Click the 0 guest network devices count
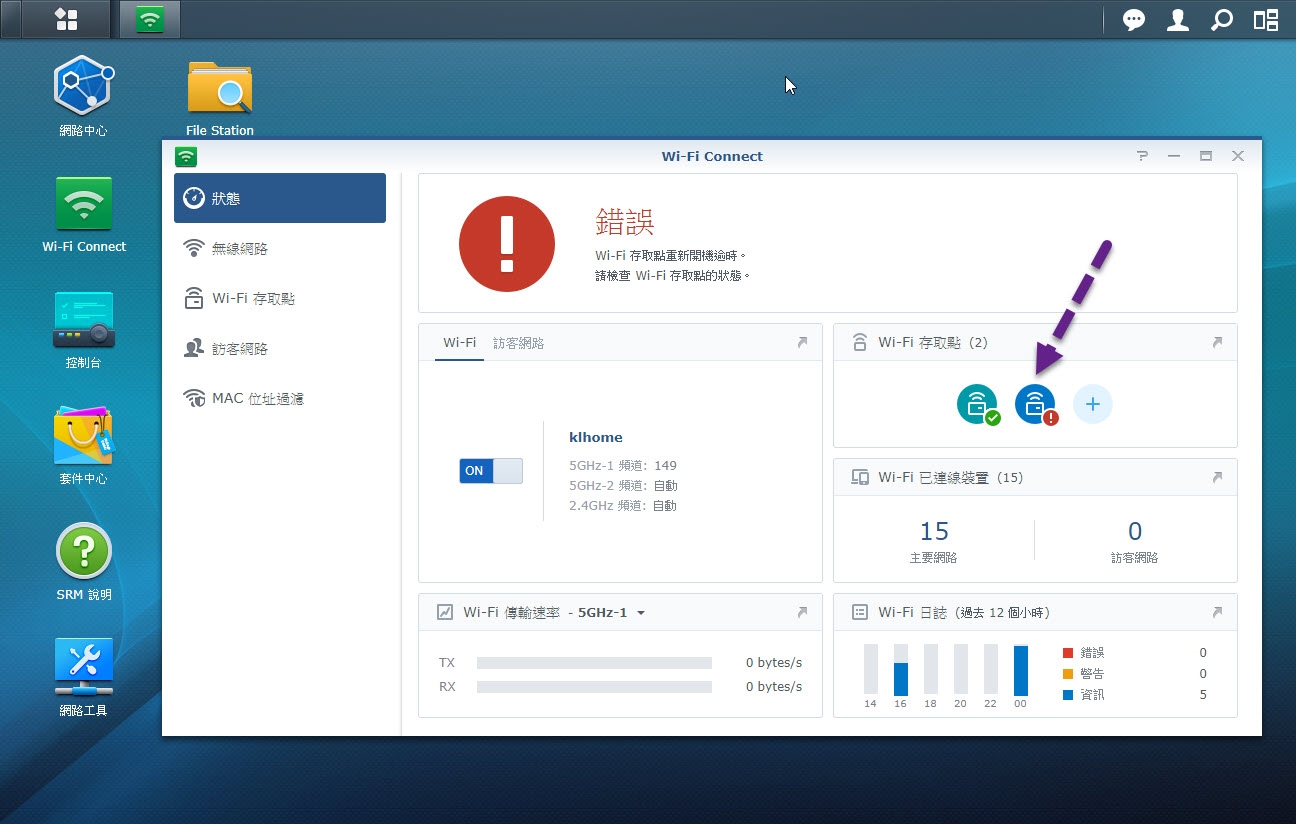 click(x=1135, y=530)
